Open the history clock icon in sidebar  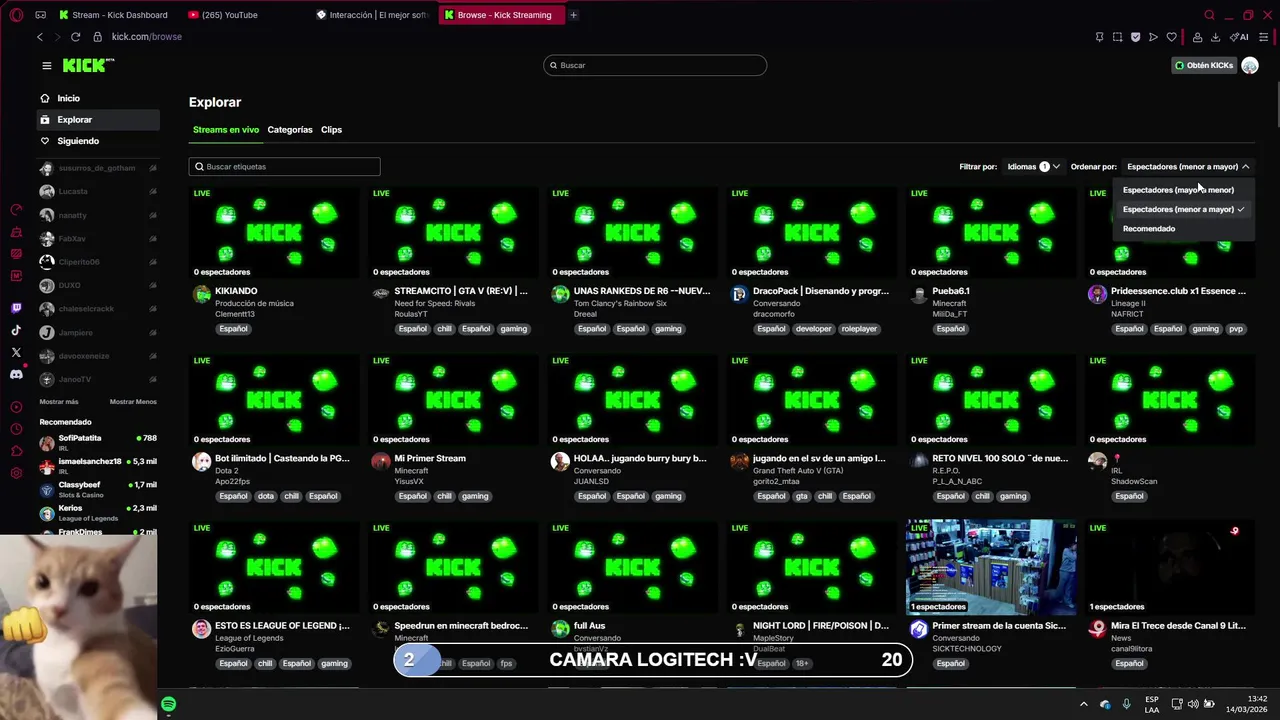coord(16,429)
